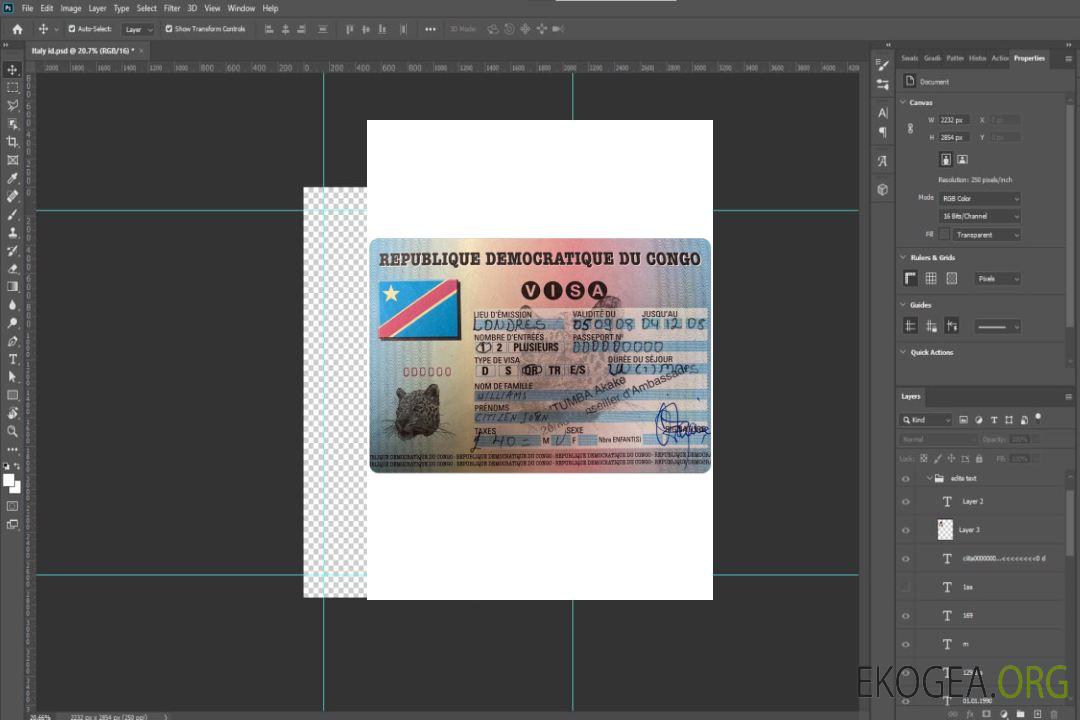Toggle the Auto-Select checkbox

[72, 29]
